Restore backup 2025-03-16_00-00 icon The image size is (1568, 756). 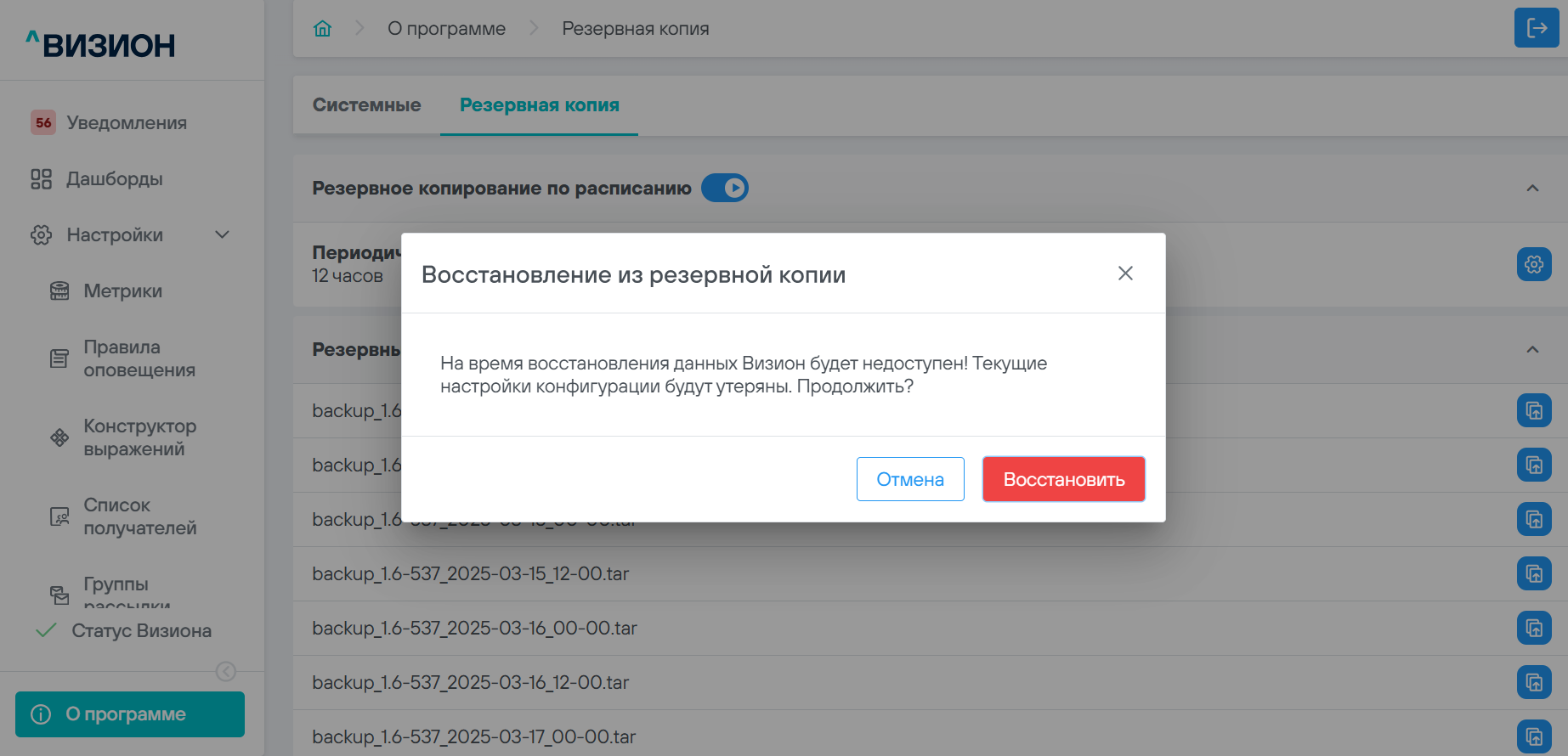[x=1534, y=628]
